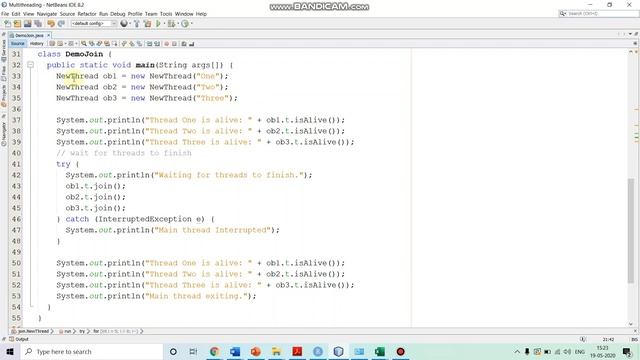Viewport: 640px width, 360px height.
Task: Click the green Run Project icon
Action: 158,24
